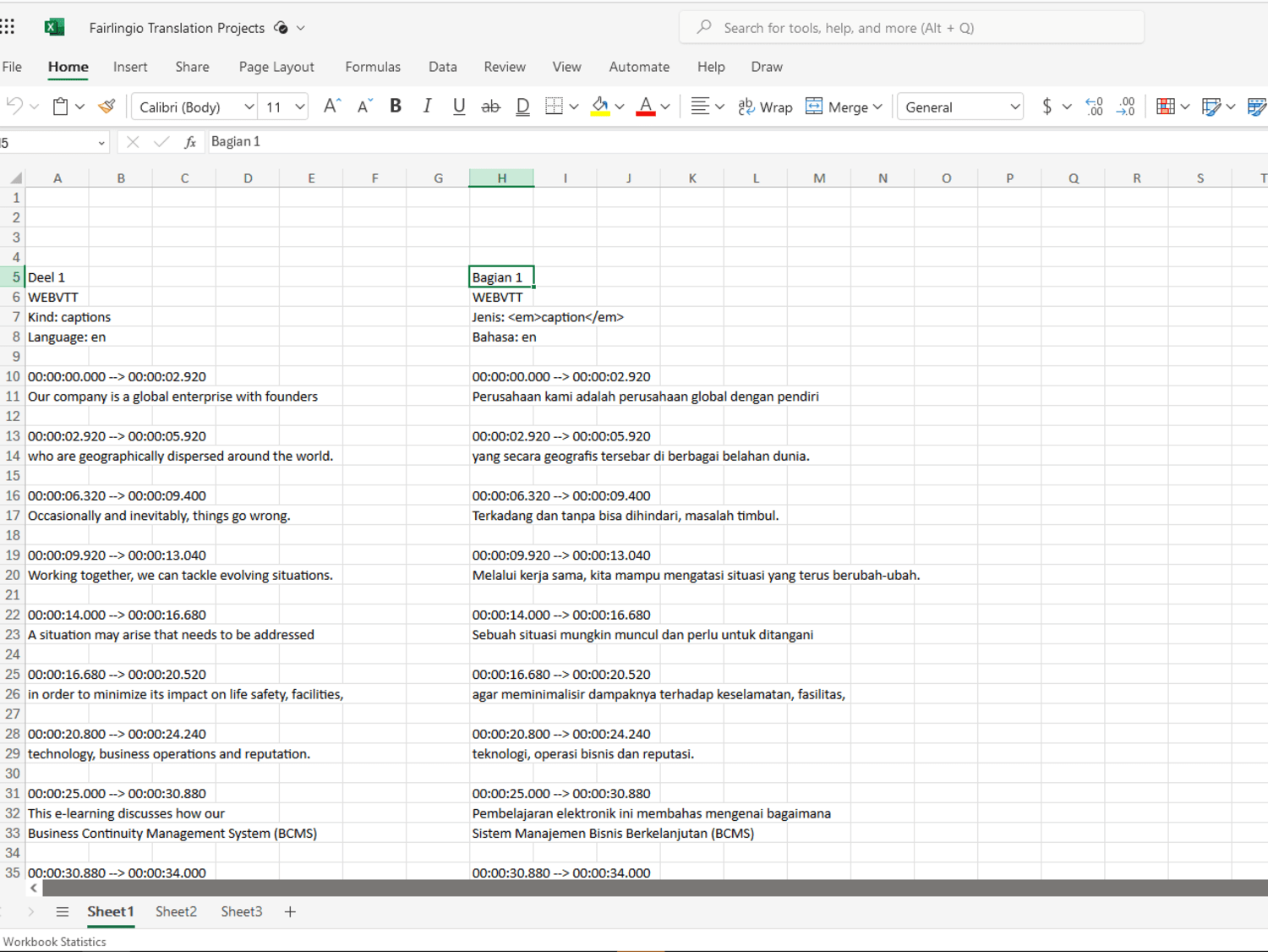The width and height of the screenshot is (1268, 952).
Task: Switch to Sheet2 tab
Action: [176, 911]
